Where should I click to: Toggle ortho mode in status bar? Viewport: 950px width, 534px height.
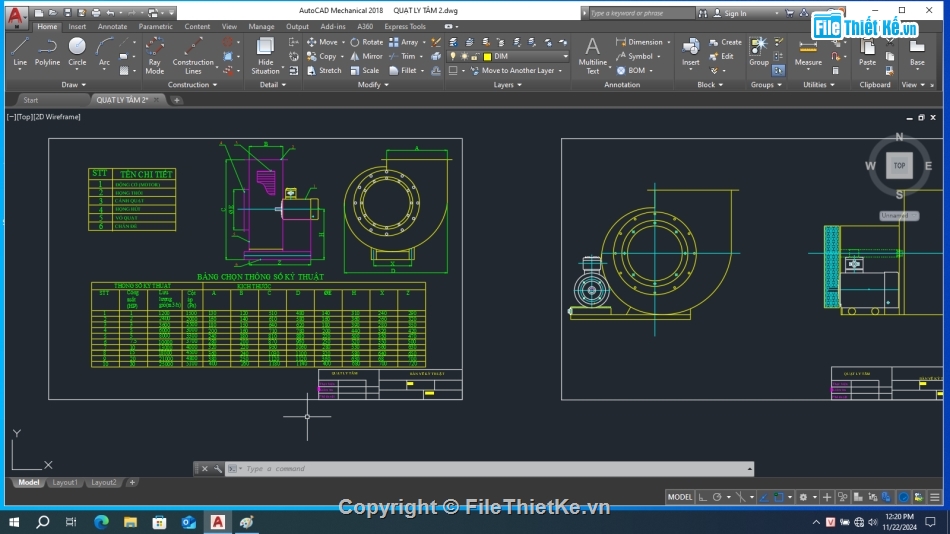coord(703,498)
